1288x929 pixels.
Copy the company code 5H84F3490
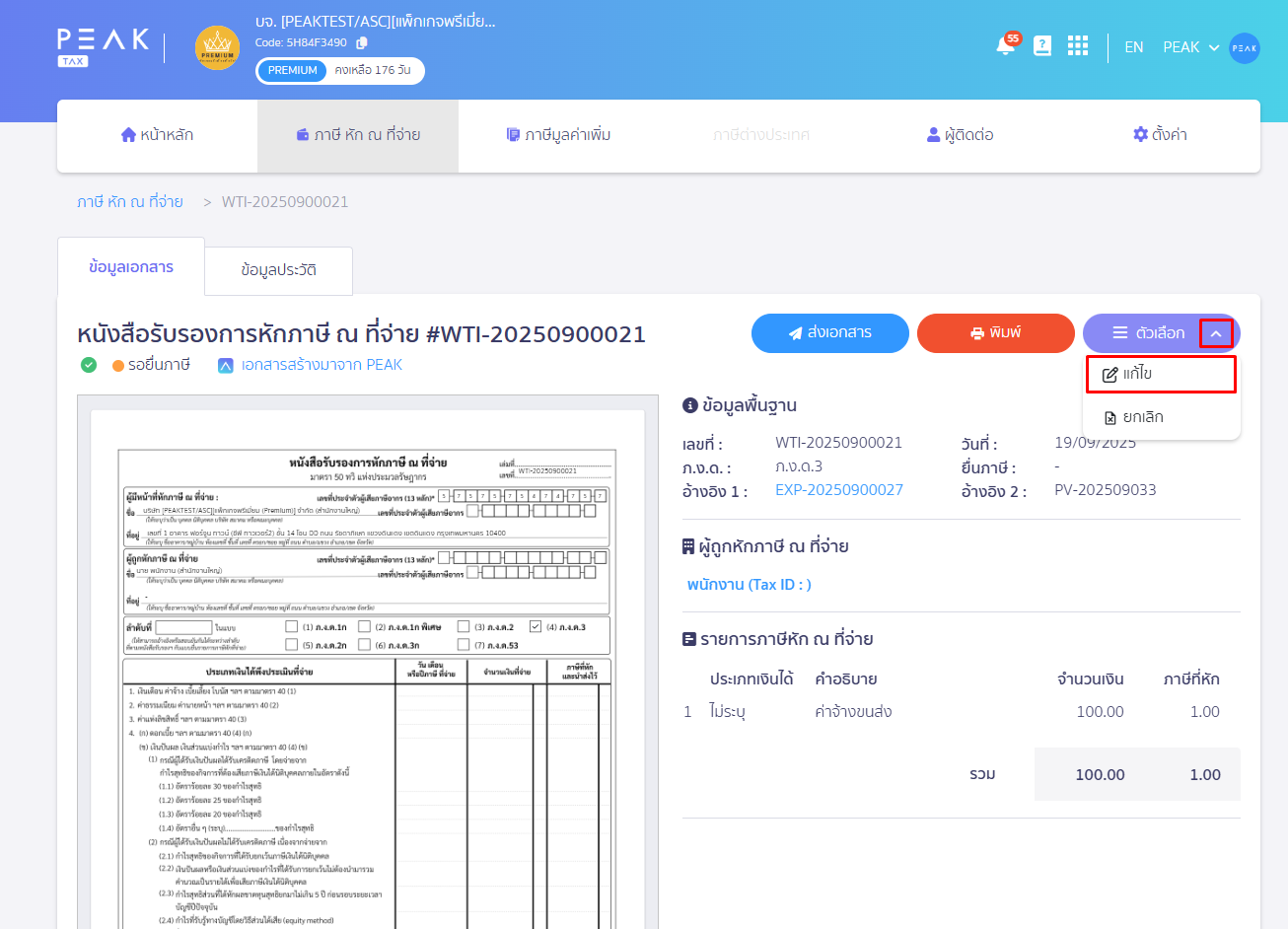(362, 43)
